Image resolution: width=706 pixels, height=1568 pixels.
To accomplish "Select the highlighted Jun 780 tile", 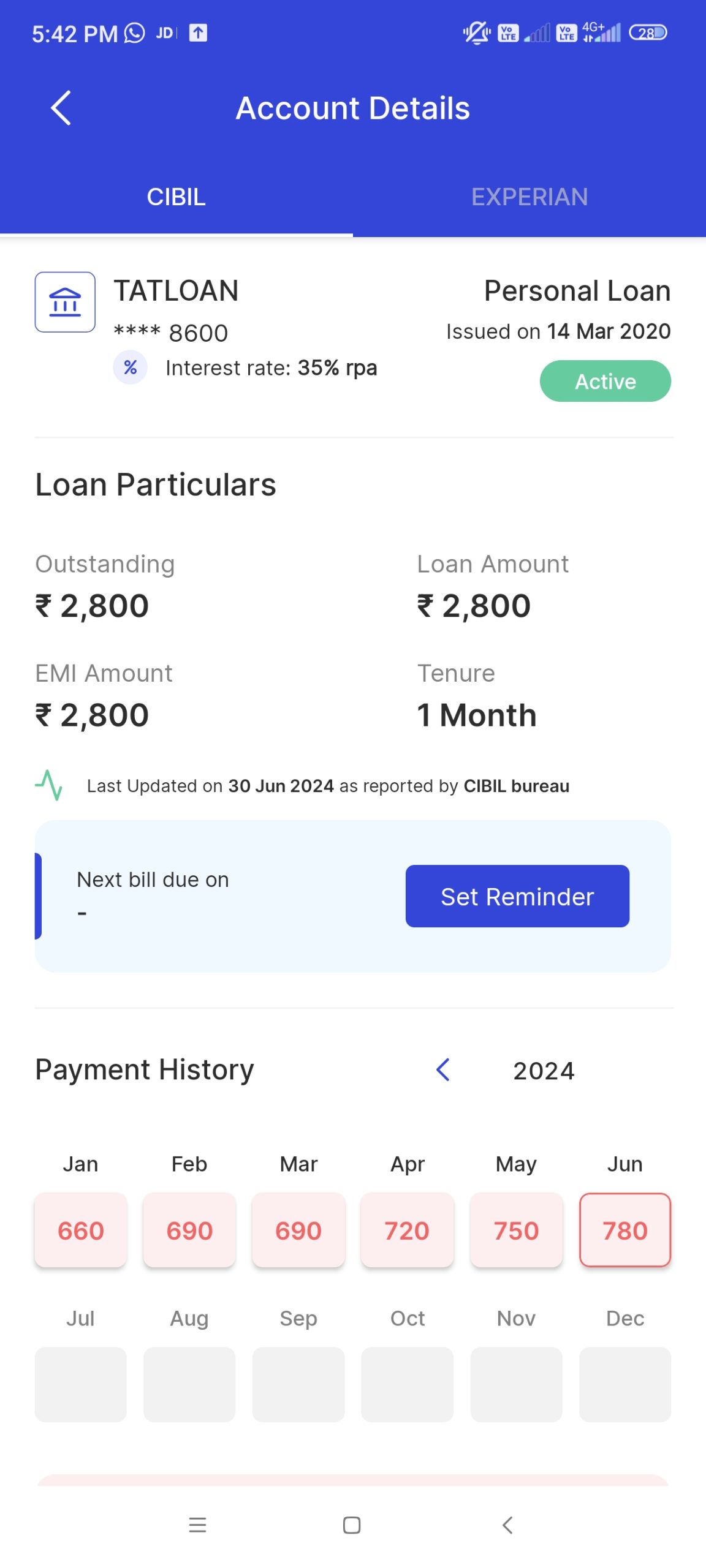I will click(x=625, y=1230).
